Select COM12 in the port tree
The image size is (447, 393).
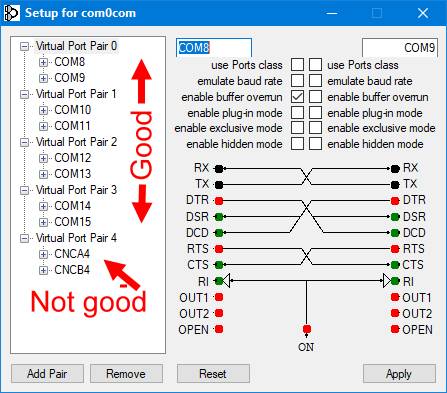[x=72, y=158]
